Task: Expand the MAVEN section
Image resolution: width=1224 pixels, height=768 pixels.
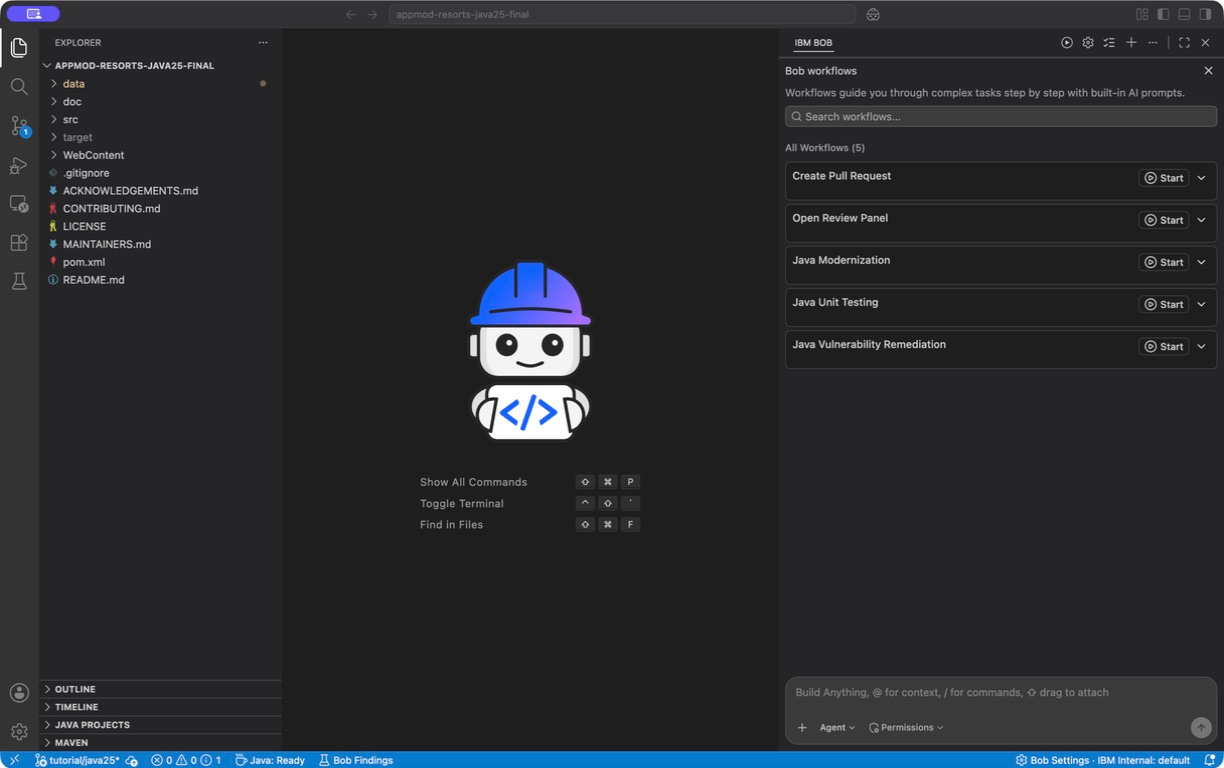Action: coord(160,743)
